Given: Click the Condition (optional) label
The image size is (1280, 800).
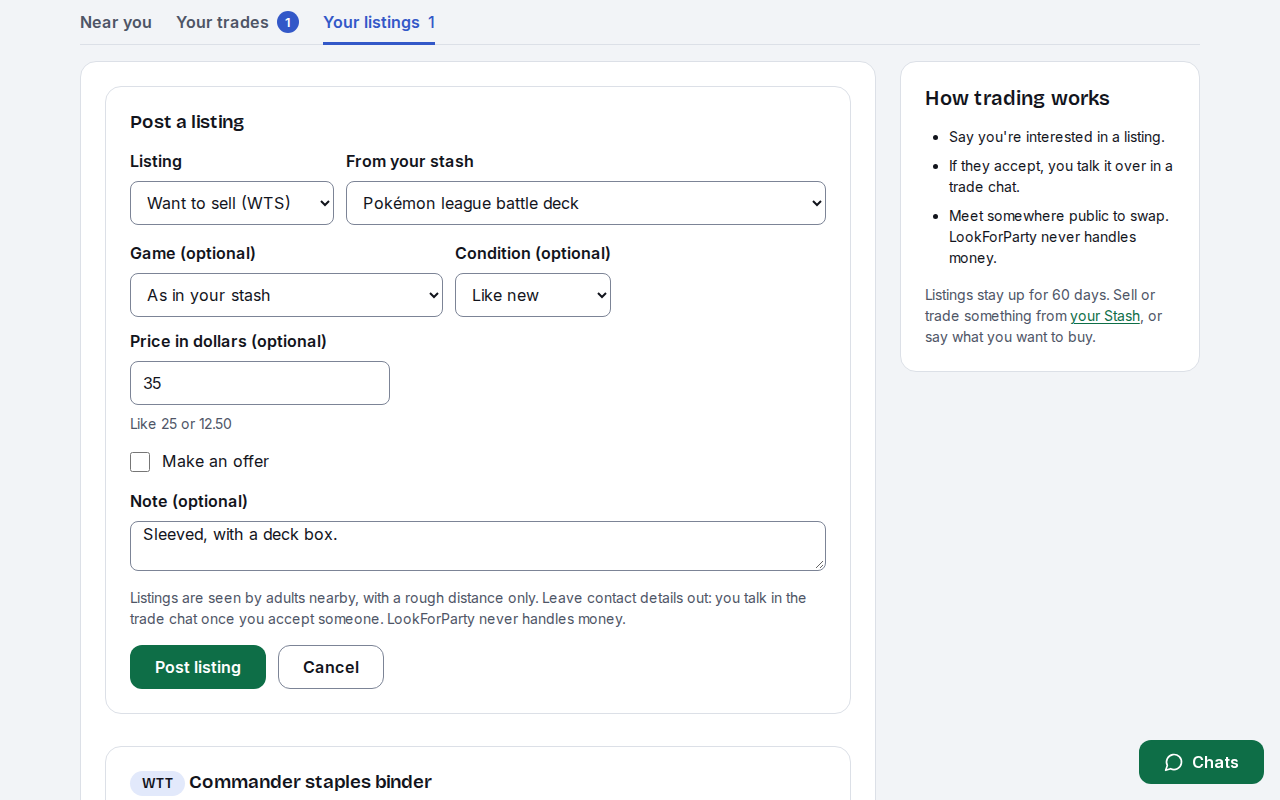Looking at the screenshot, I should pos(533,253).
